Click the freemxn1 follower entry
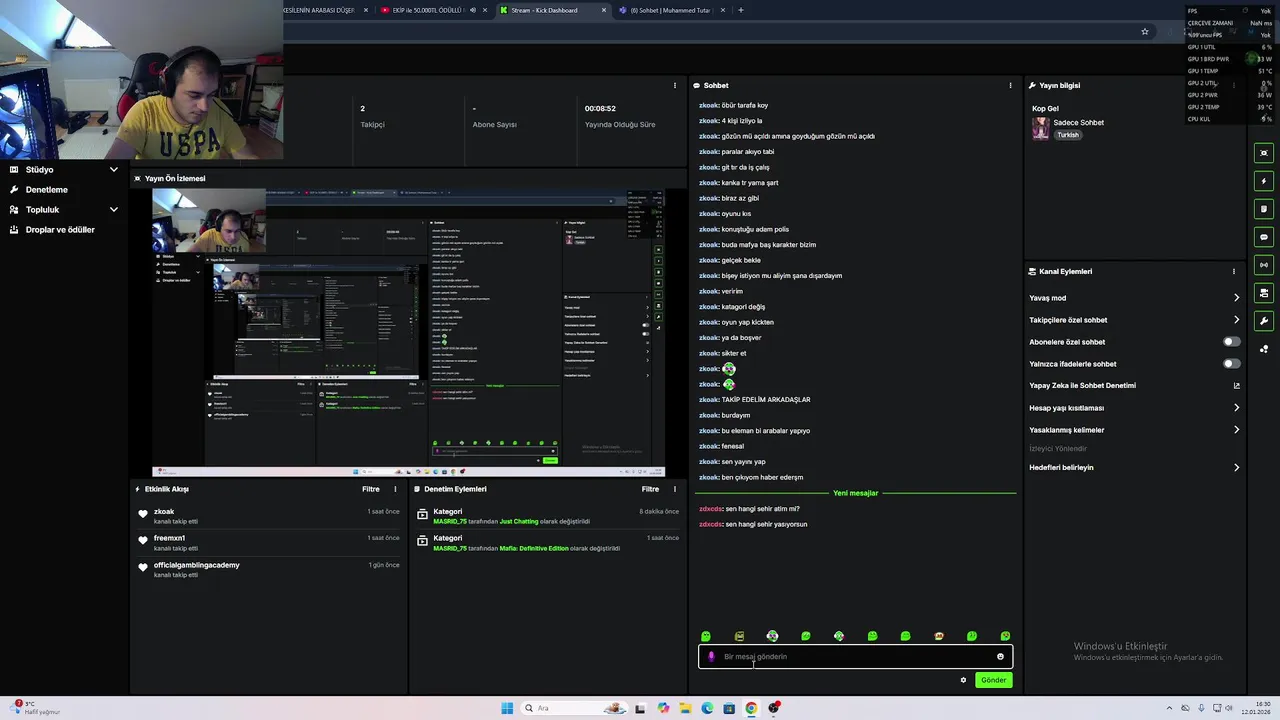Image resolution: width=1280 pixels, height=720 pixels. click(x=269, y=543)
